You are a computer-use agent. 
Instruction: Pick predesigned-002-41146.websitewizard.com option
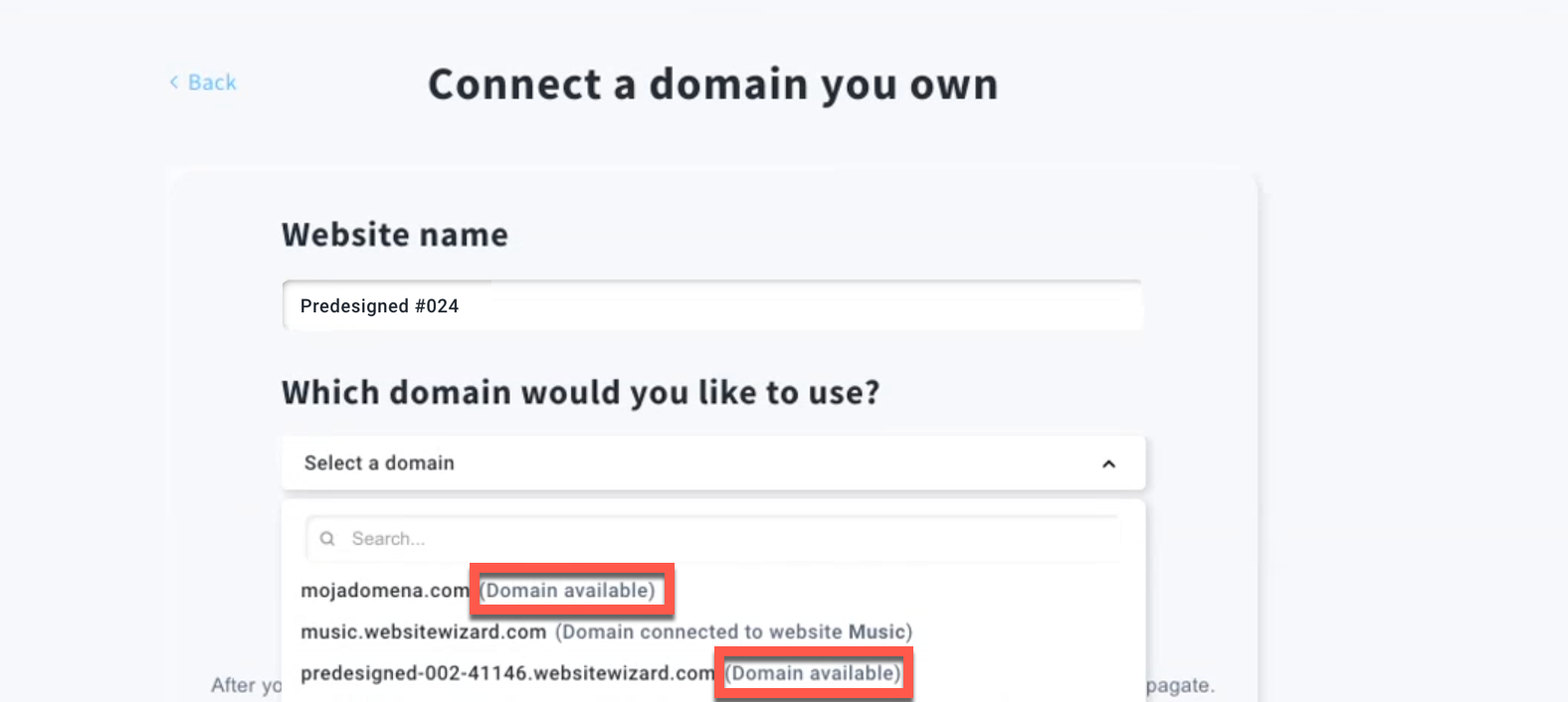(507, 674)
